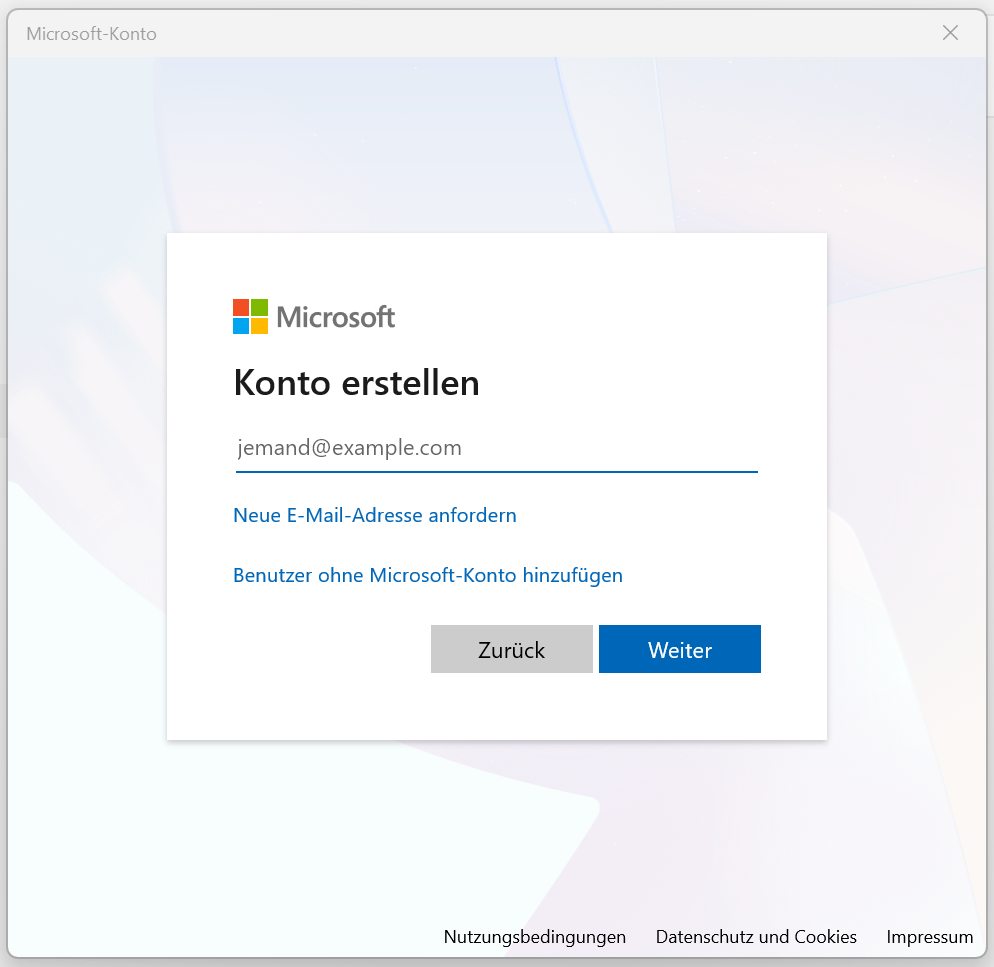
Task: Review terms via Nutzungsbedingungen footer link
Action: coord(534,936)
